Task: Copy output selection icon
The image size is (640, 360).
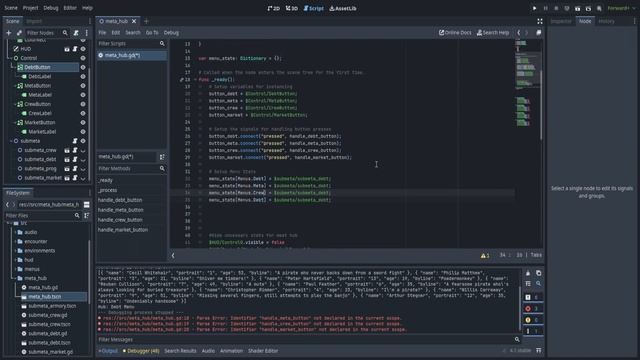Action: click(538, 273)
